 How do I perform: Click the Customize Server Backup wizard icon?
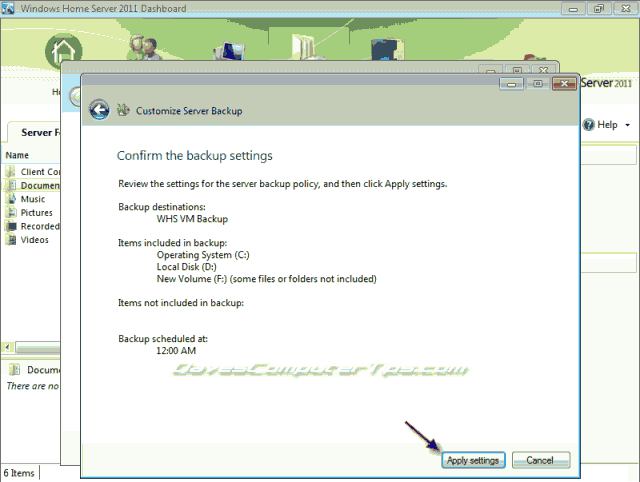coord(123,110)
